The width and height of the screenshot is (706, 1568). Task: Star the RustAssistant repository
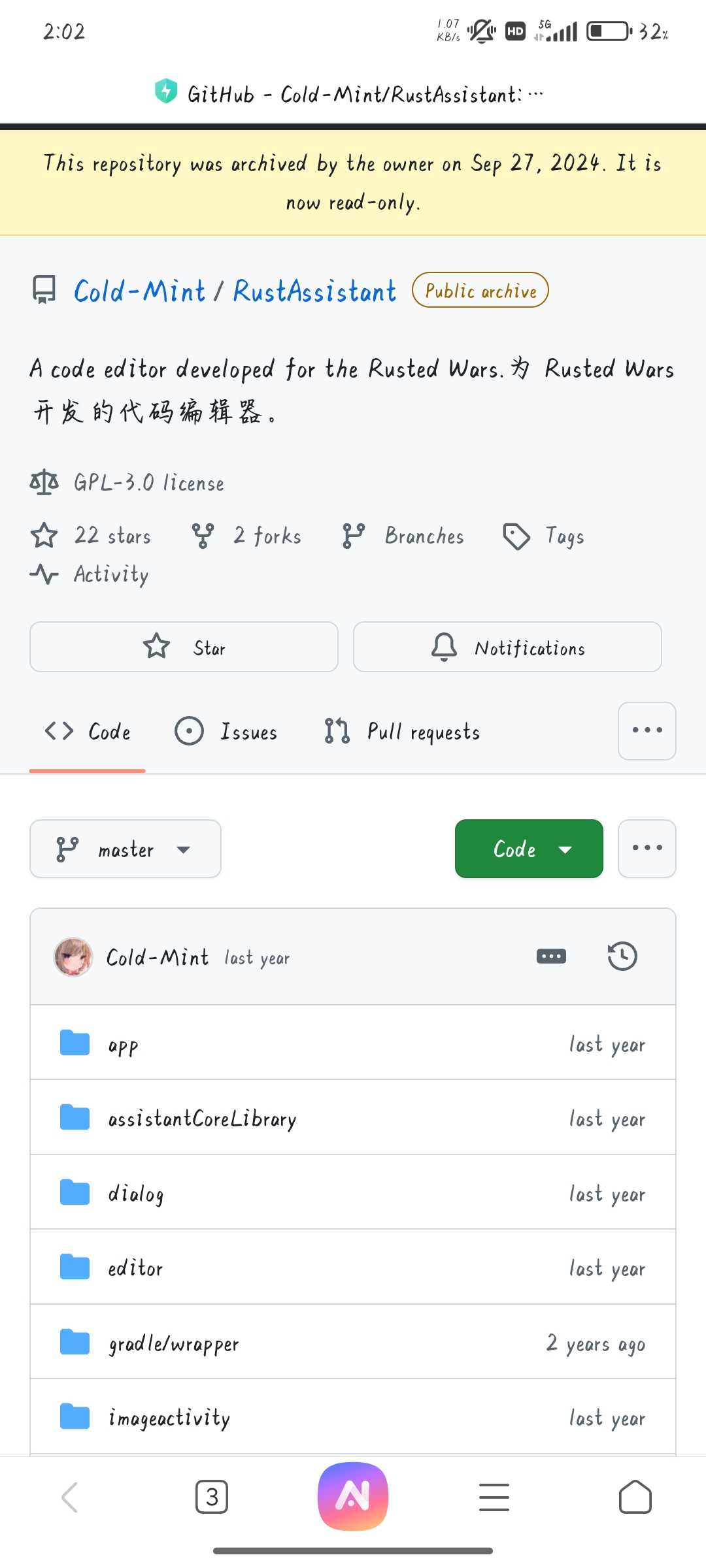tap(184, 647)
